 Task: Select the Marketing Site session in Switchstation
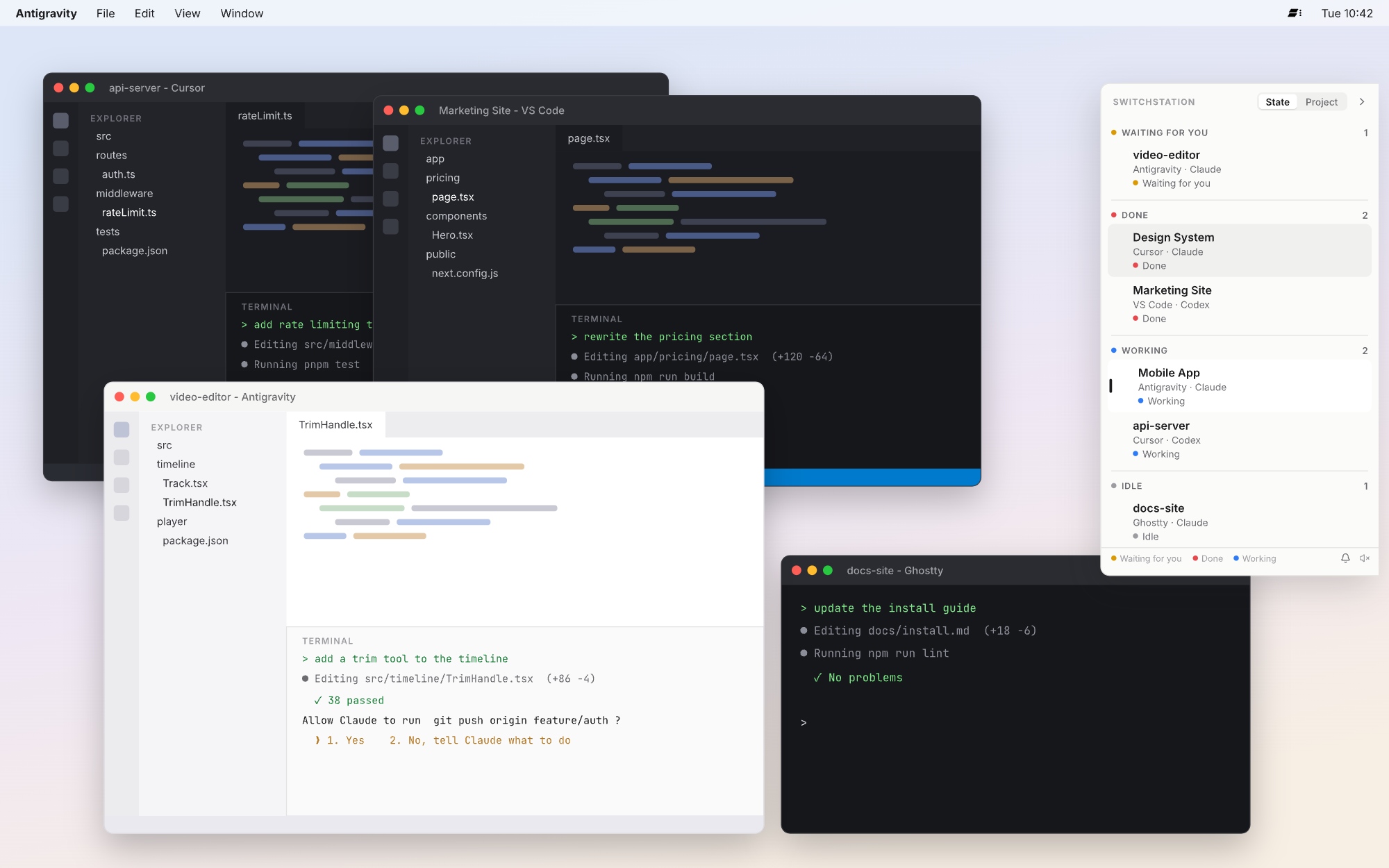point(1239,303)
